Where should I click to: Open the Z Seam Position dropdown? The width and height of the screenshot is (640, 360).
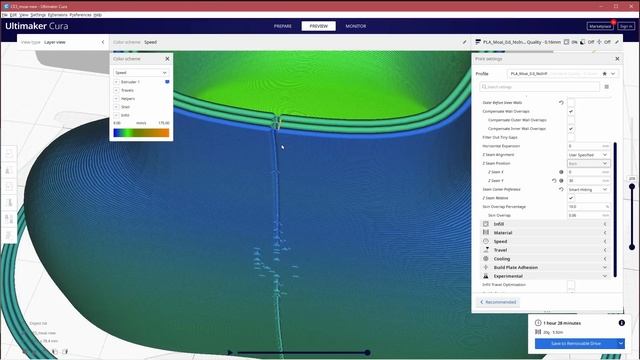589,163
